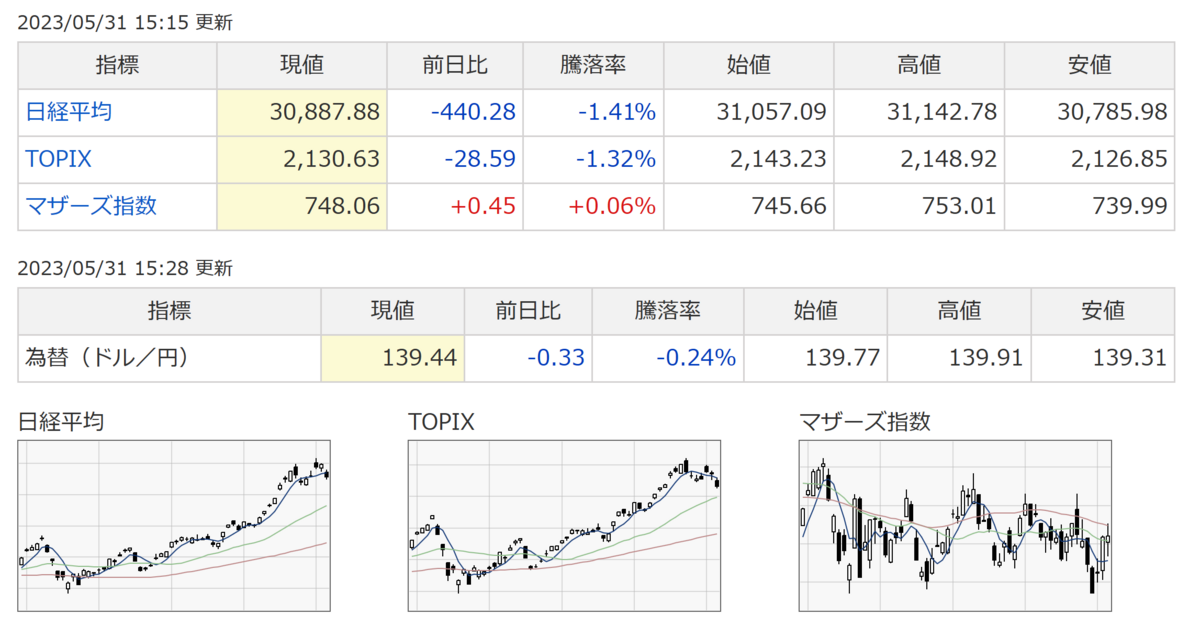The width and height of the screenshot is (1200, 627).
Task: Click the 日経平均 change value -440.28
Action: pyautogui.click(x=474, y=112)
